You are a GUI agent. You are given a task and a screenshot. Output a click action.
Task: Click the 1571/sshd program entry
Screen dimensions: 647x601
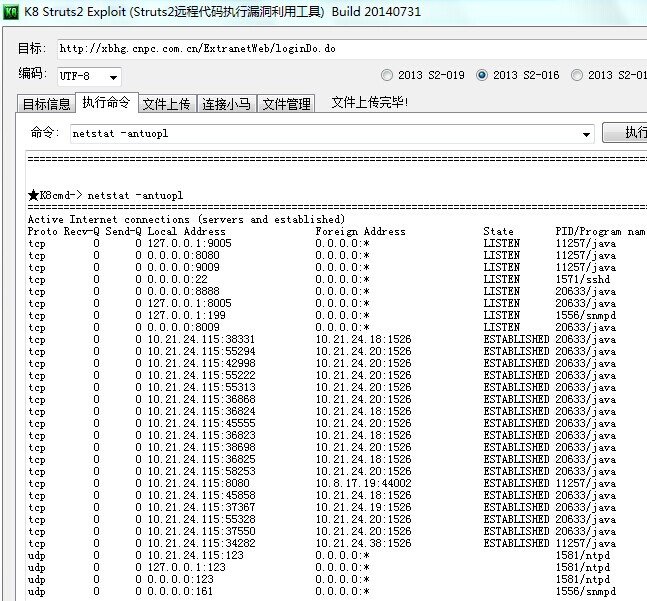583,279
